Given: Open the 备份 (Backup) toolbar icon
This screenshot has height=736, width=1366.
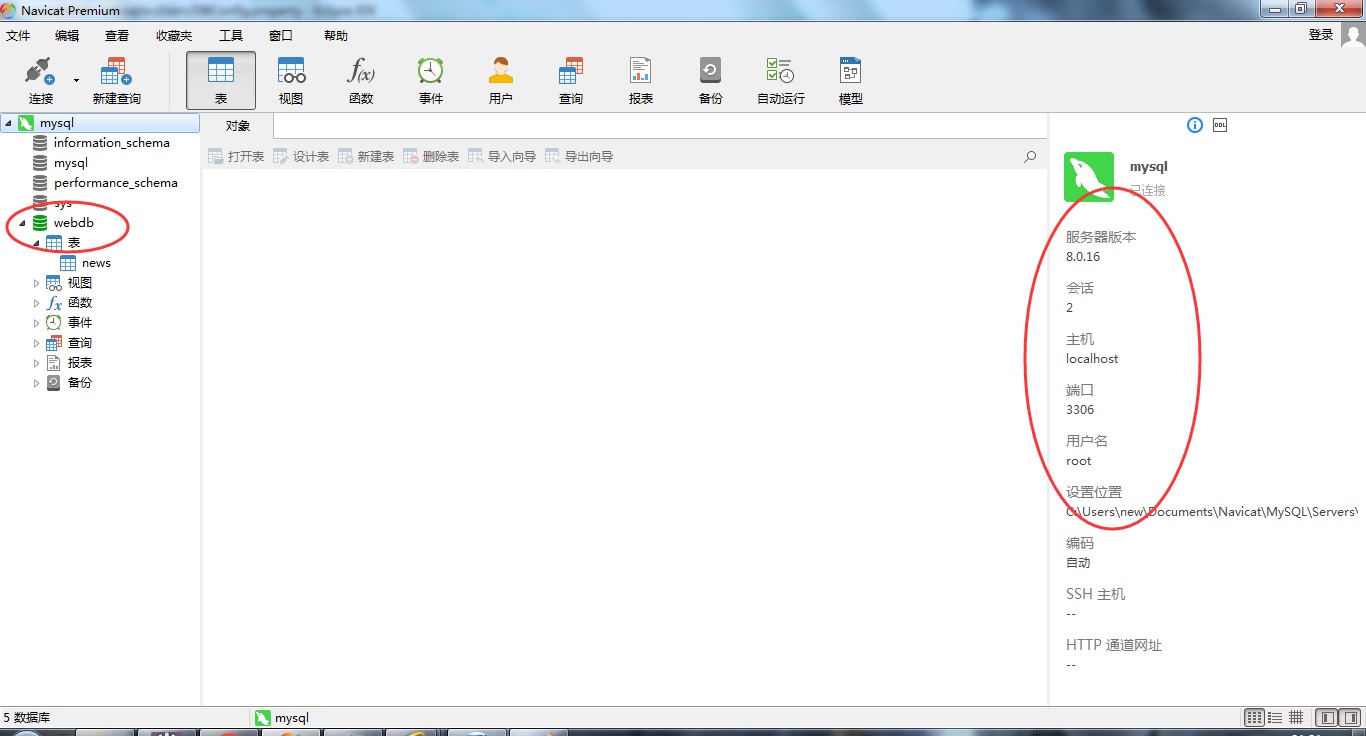Looking at the screenshot, I should coord(711,81).
